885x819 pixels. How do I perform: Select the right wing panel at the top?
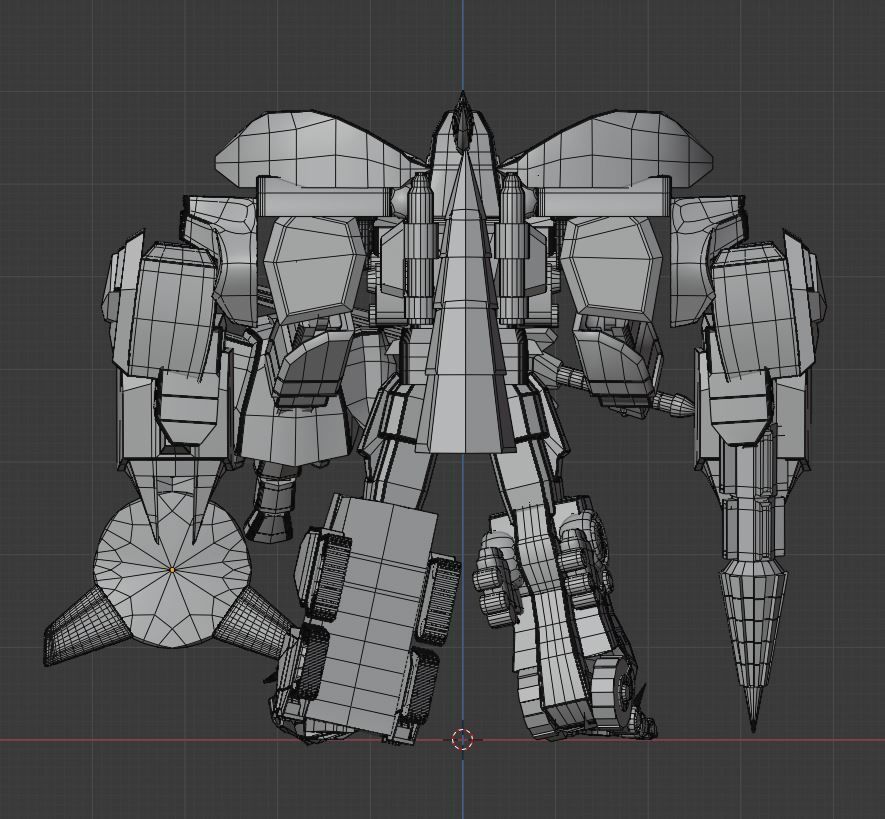[x=608, y=148]
